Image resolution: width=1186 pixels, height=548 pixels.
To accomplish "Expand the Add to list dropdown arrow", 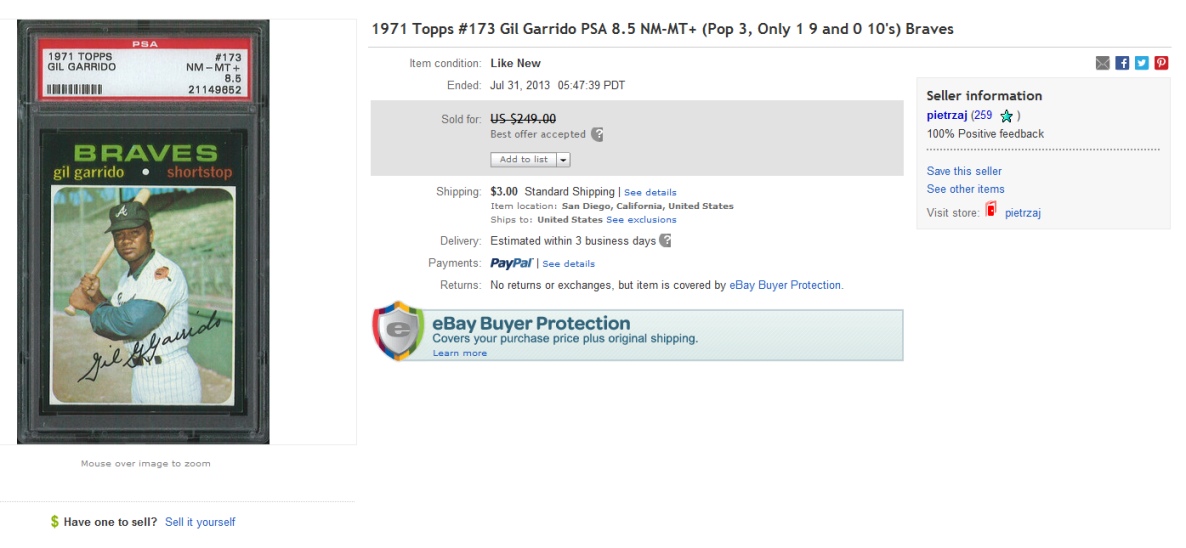I will pyautogui.click(x=564, y=159).
